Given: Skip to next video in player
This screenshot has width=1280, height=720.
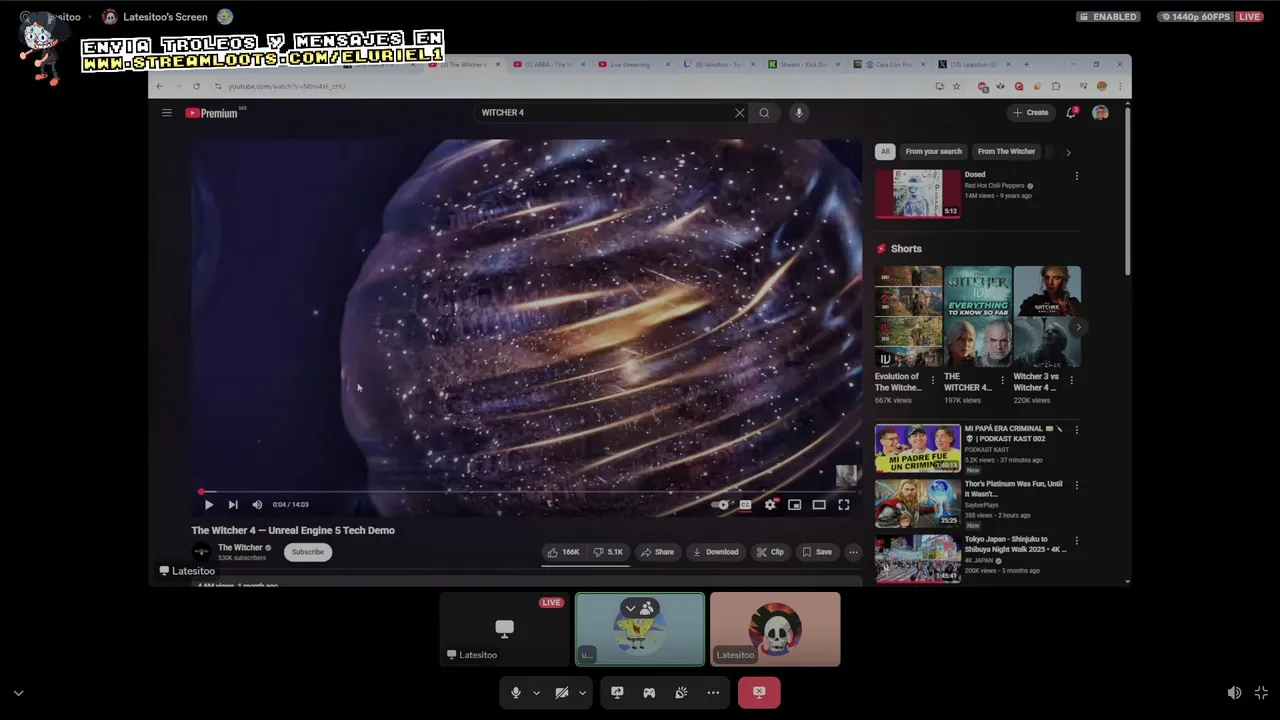Looking at the screenshot, I should click(233, 505).
